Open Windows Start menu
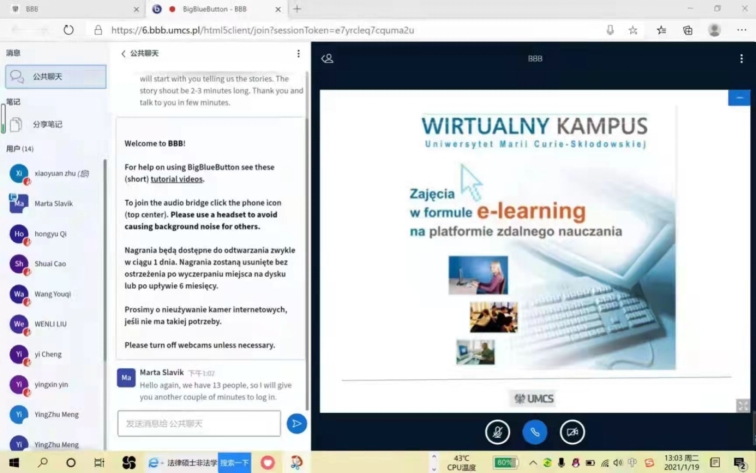Image resolution: width=756 pixels, height=473 pixels. 13,463
